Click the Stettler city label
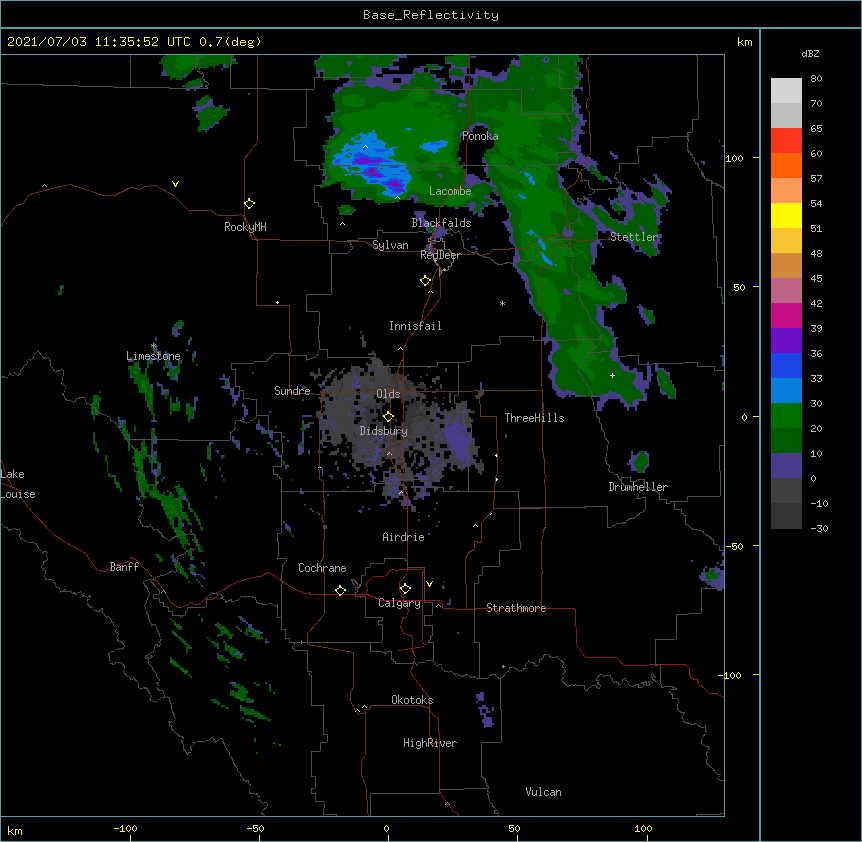 [634, 237]
